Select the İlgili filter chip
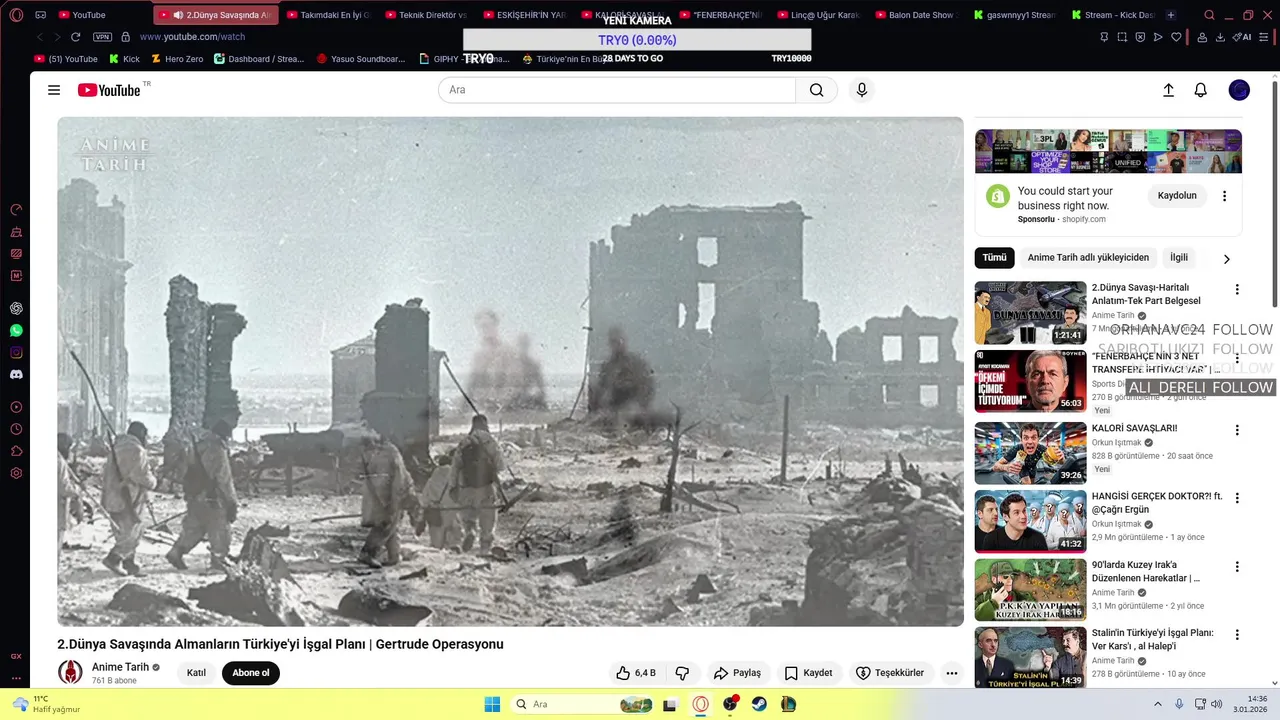The width and height of the screenshot is (1280, 720). point(1179,258)
